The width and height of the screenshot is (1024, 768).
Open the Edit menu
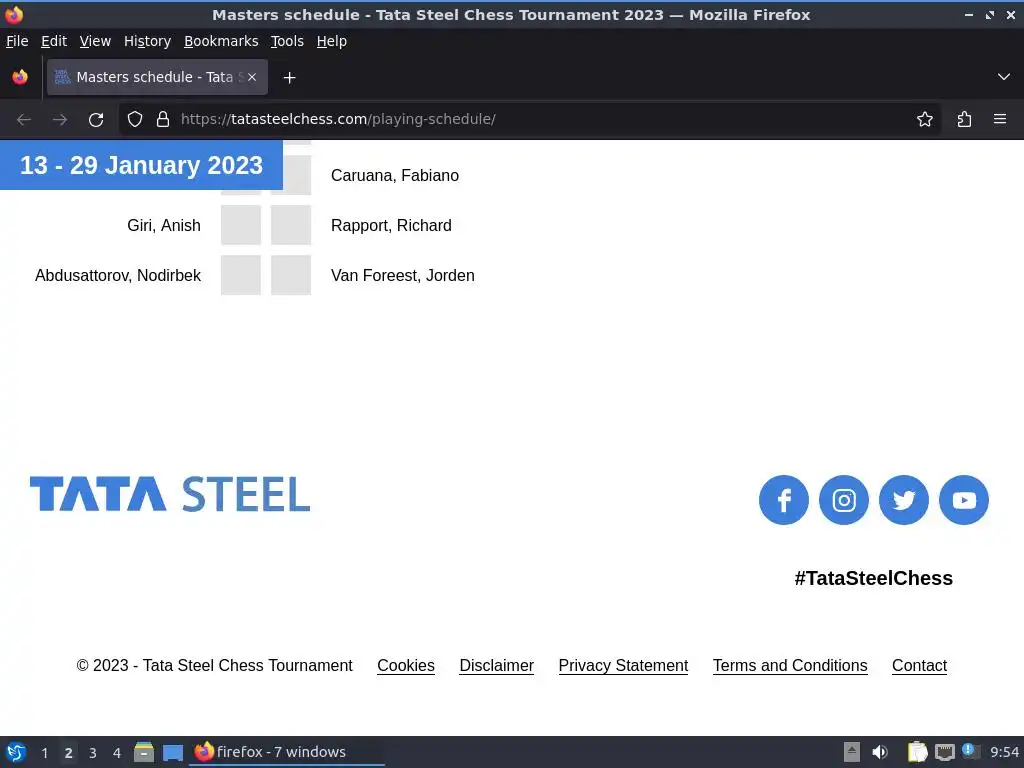(54, 41)
